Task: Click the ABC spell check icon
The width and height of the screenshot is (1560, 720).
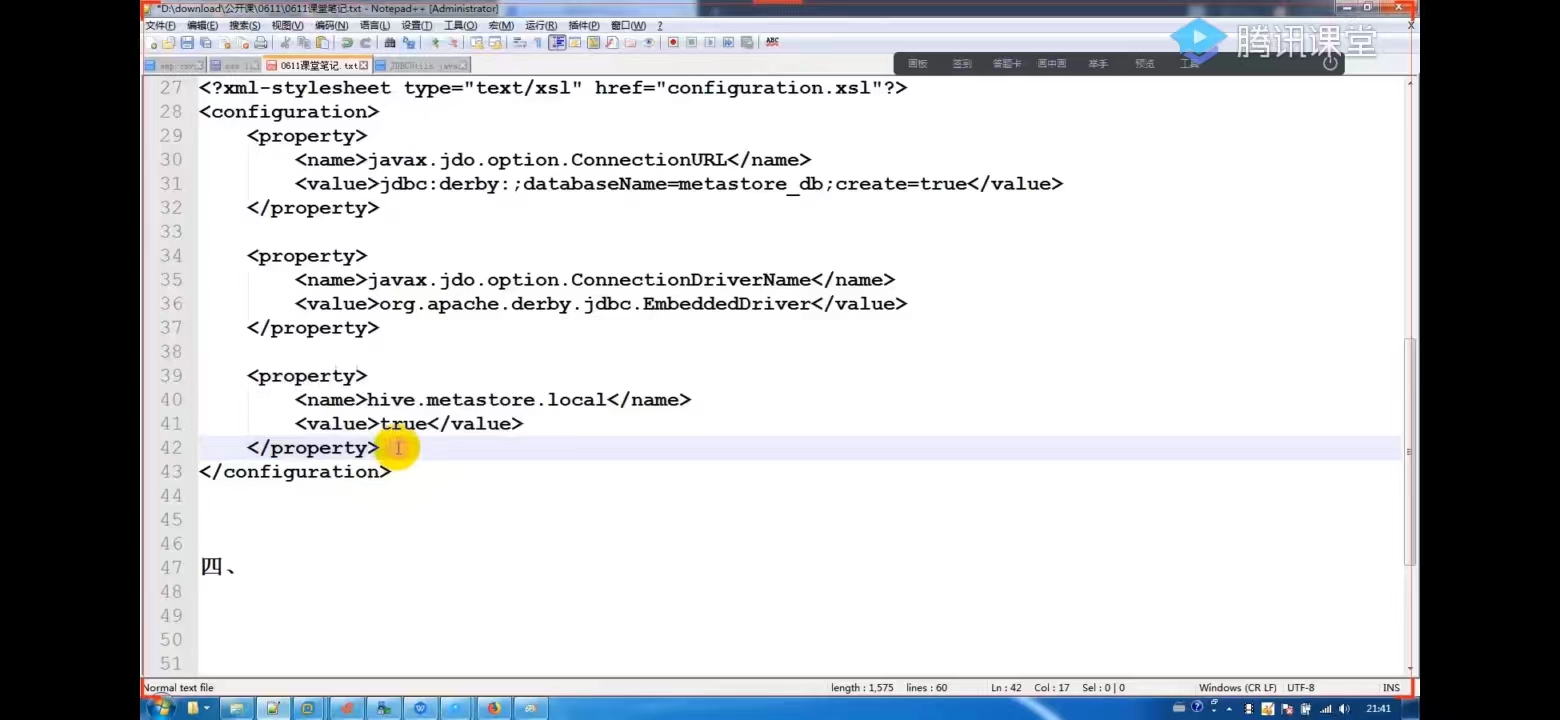Action: (x=772, y=43)
